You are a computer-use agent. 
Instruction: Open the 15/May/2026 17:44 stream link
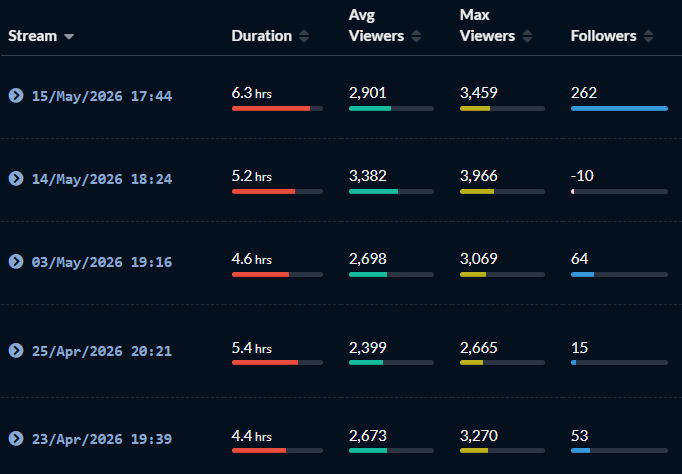pos(102,96)
